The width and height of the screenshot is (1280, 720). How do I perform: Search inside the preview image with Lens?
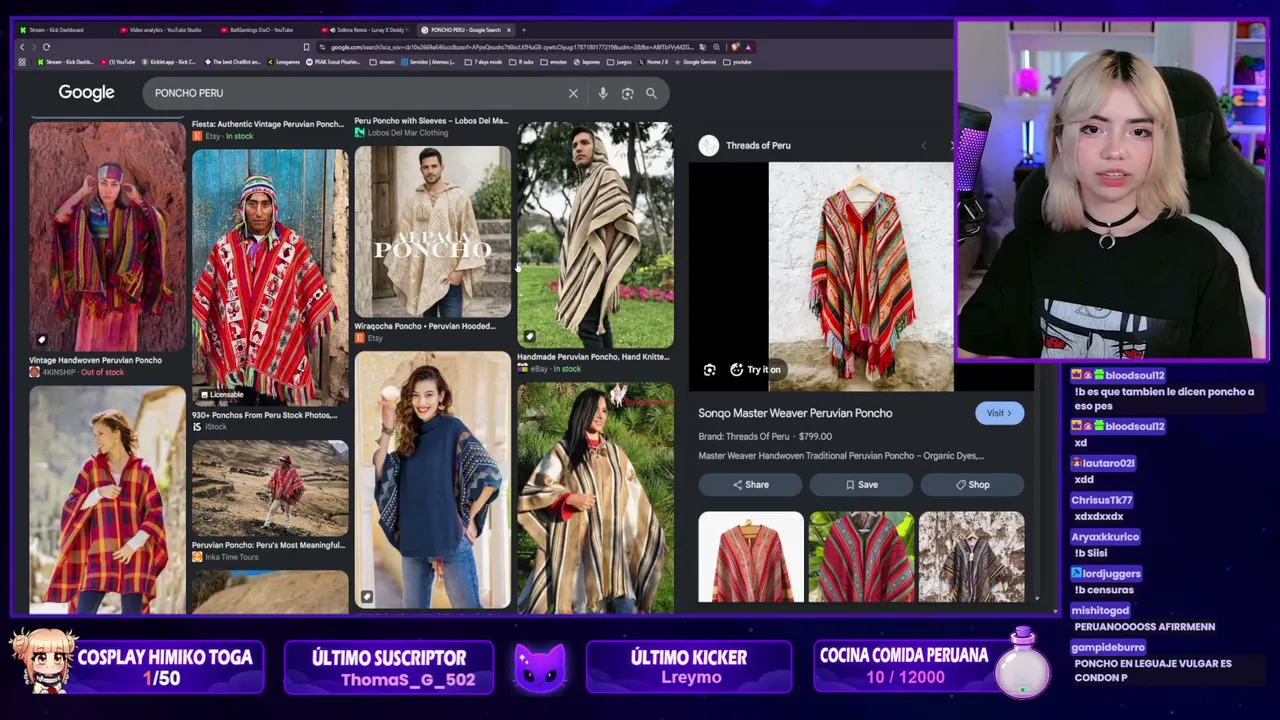tap(709, 370)
